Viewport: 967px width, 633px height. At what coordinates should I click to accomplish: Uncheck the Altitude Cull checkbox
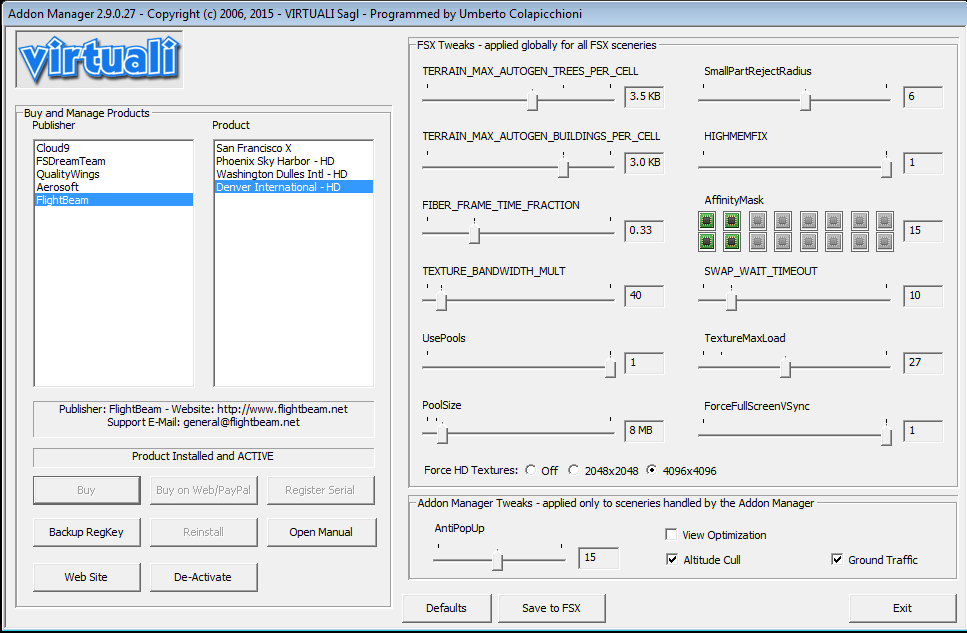672,560
